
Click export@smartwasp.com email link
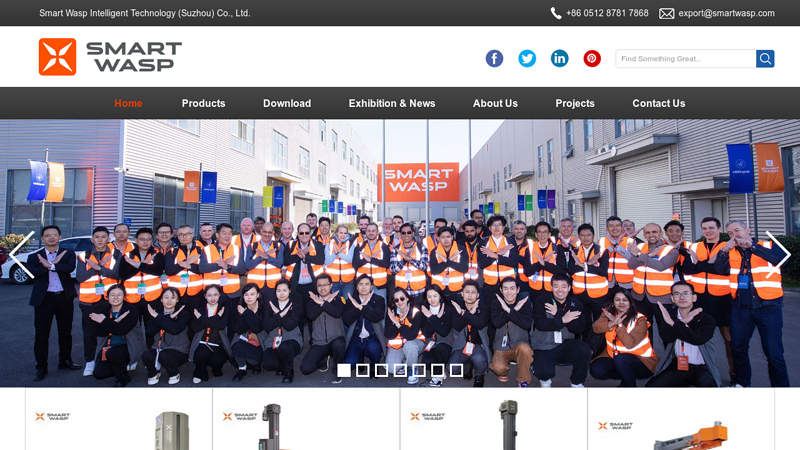727,13
